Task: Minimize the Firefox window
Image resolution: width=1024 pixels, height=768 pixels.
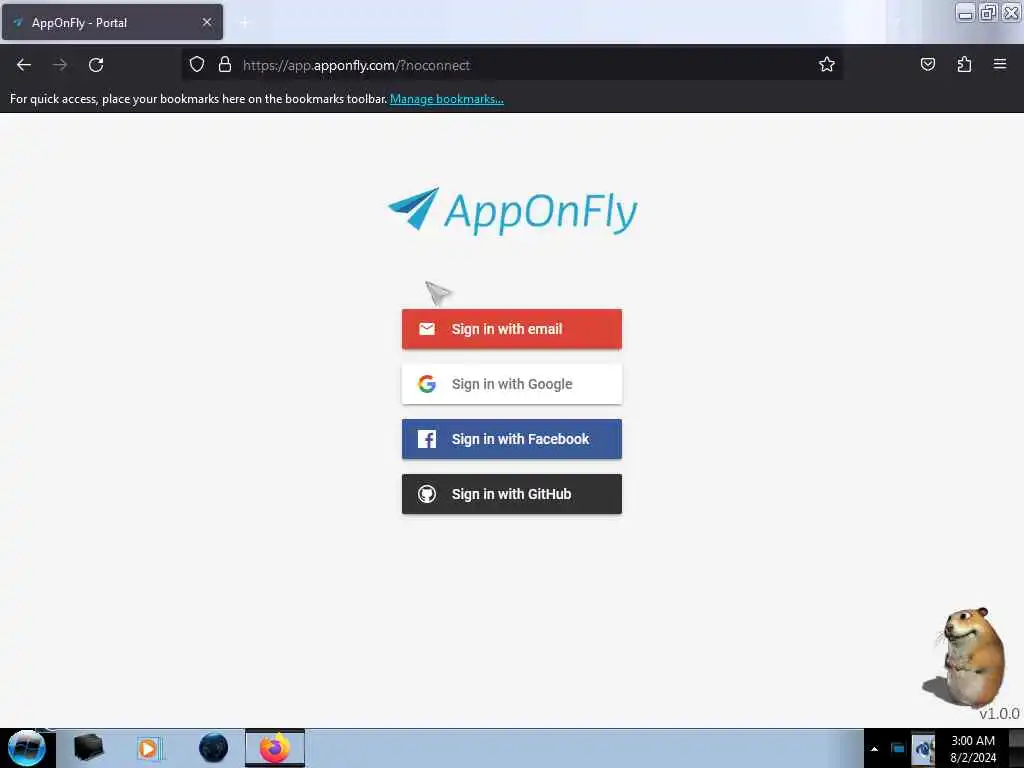Action: coord(965,13)
